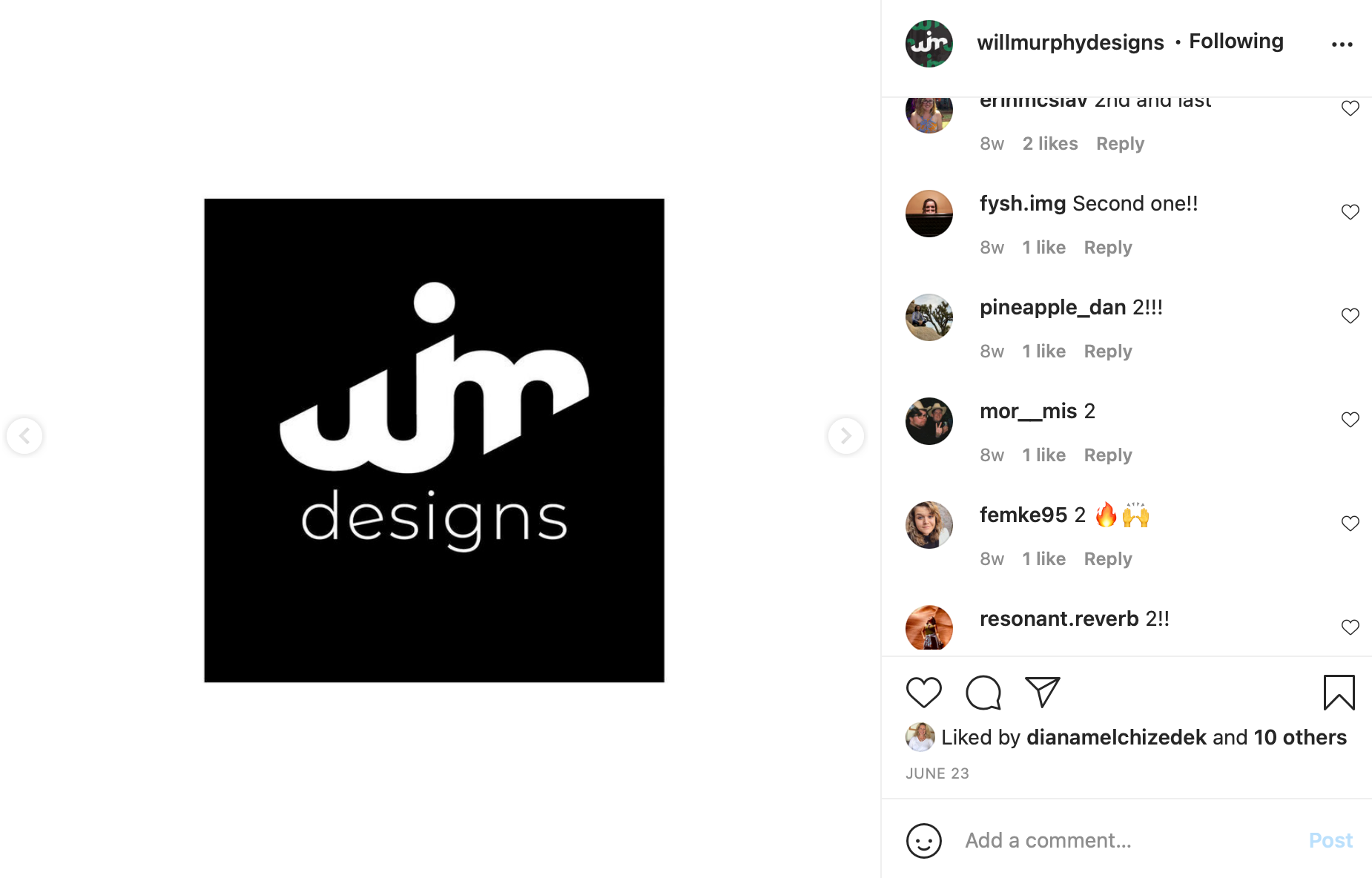Screen dimensions: 1372x878
Task: Open emoji picker in comment box
Action: pos(923,841)
